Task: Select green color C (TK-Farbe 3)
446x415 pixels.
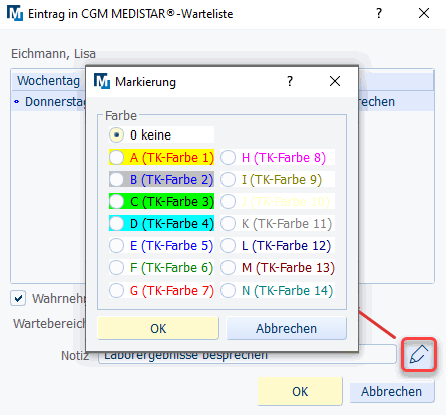Action: (x=161, y=201)
